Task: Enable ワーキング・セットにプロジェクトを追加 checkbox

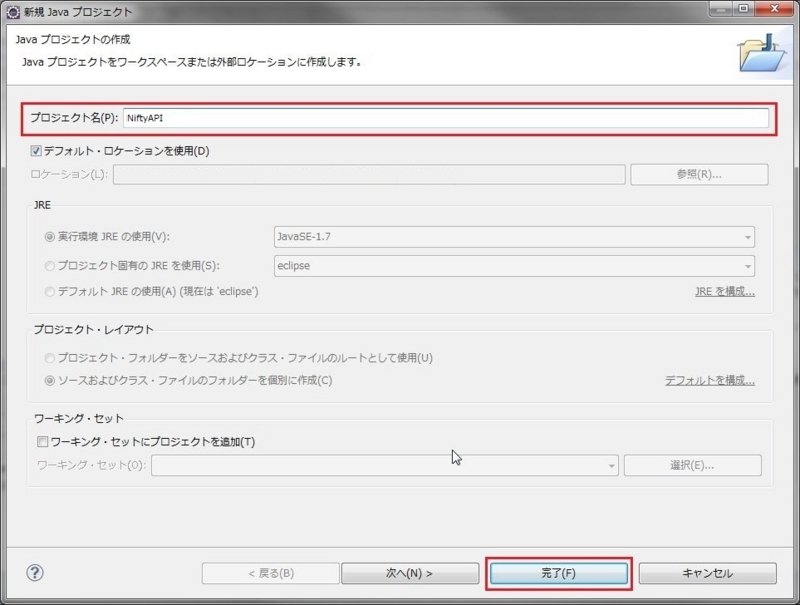Action: click(43, 442)
